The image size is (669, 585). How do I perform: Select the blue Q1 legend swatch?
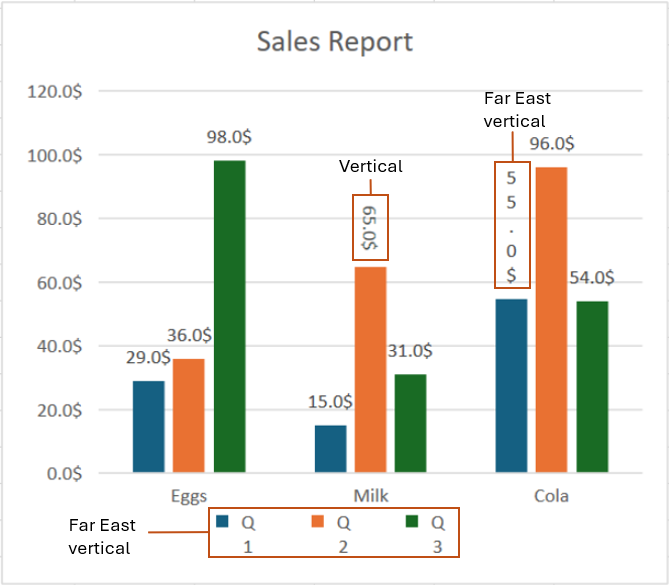tap(222, 521)
